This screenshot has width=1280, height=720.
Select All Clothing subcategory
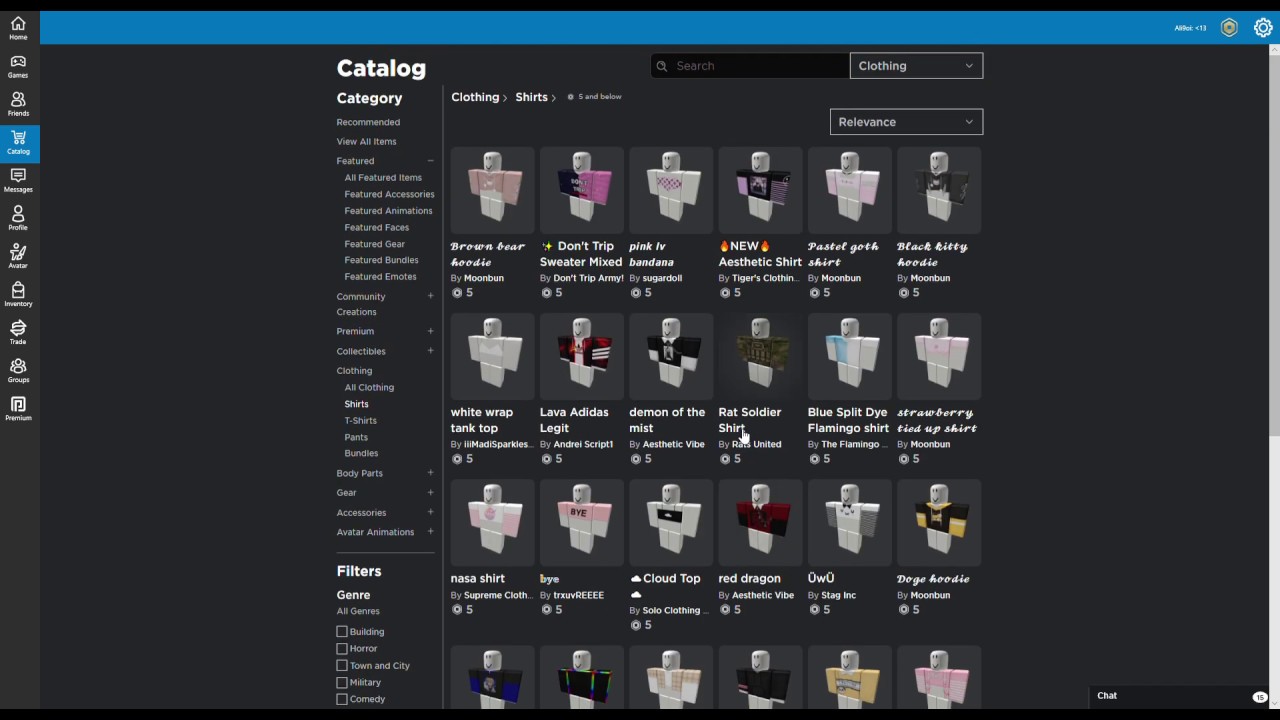(x=369, y=388)
